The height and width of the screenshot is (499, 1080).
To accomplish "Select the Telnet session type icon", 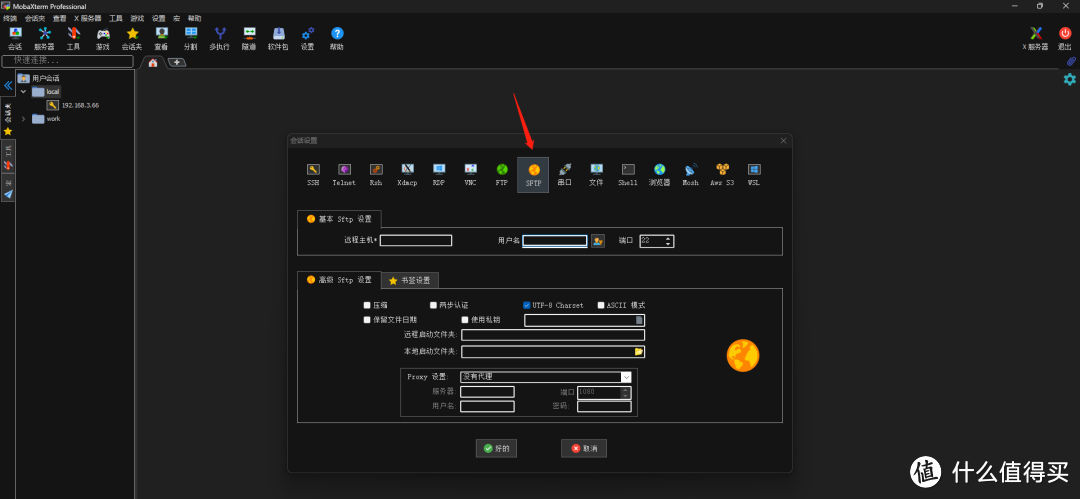I will coord(344,175).
